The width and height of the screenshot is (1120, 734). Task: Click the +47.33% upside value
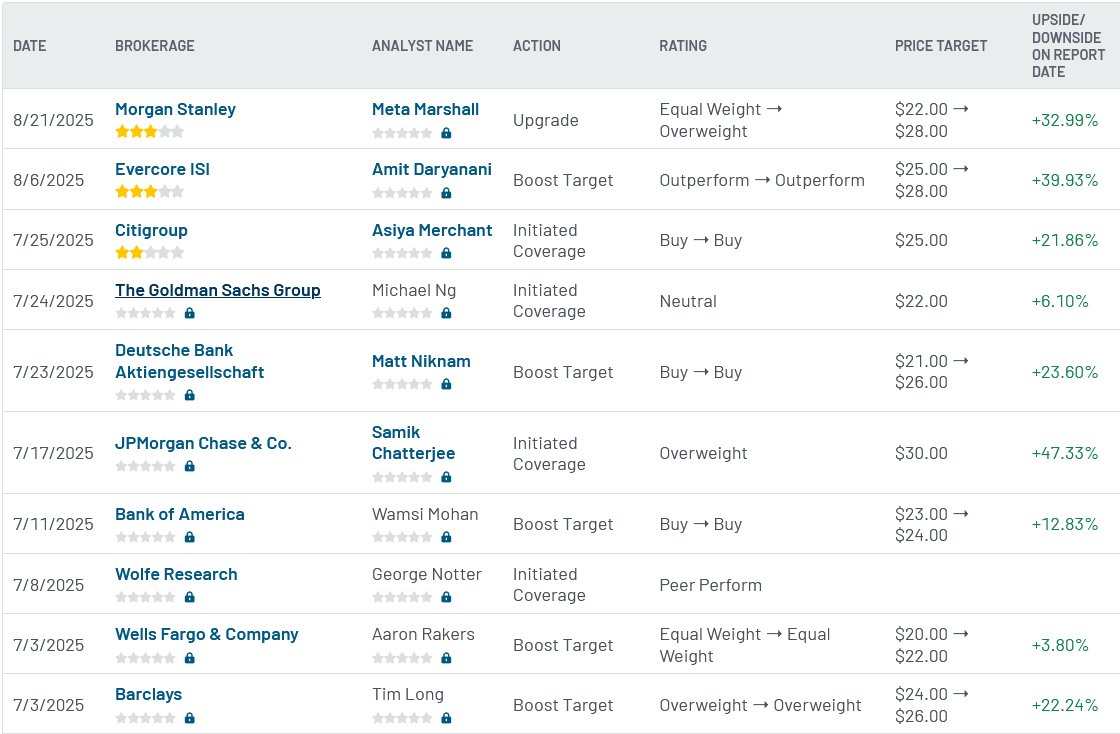1064,453
